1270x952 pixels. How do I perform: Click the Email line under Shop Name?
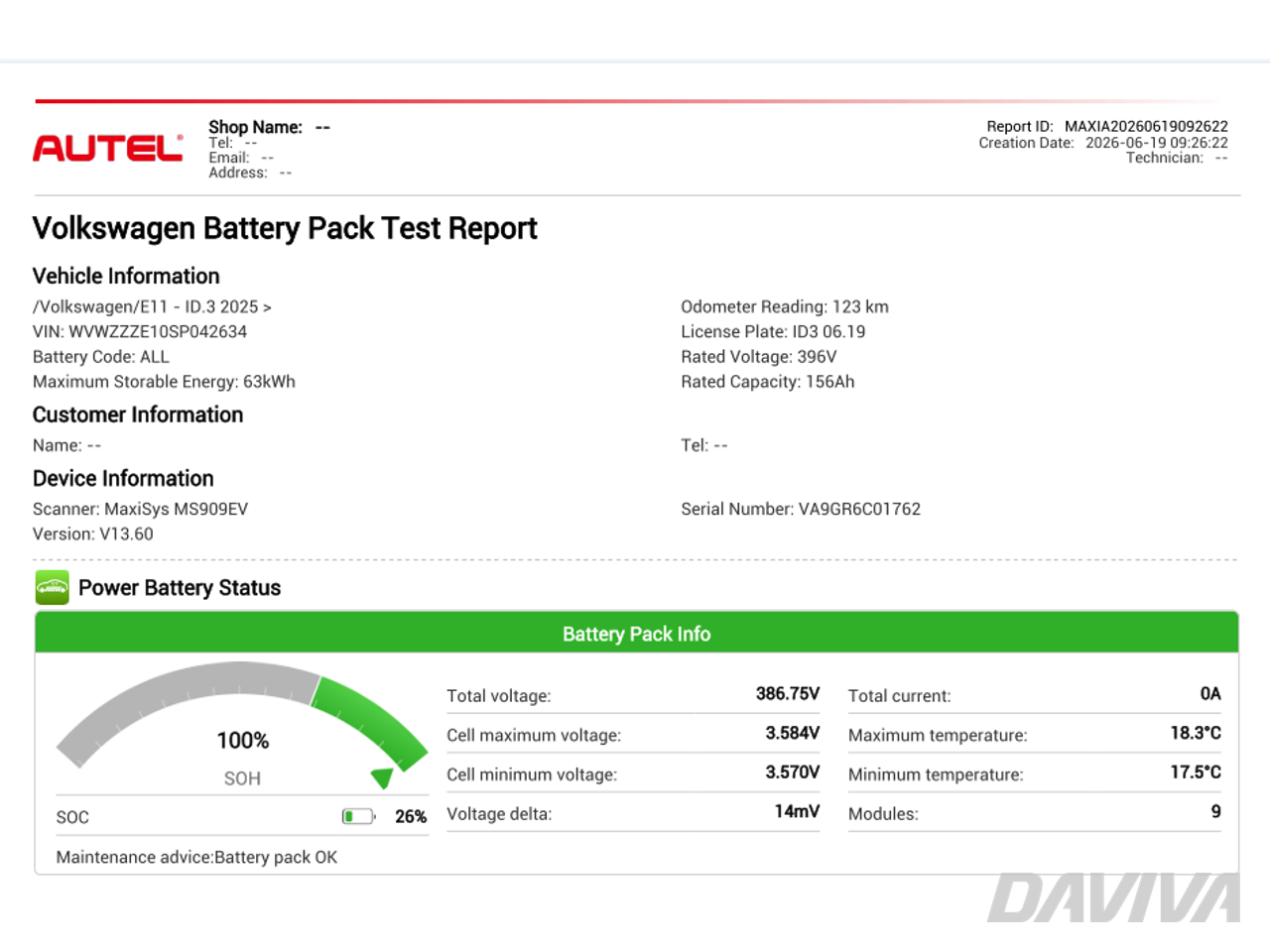point(241,158)
